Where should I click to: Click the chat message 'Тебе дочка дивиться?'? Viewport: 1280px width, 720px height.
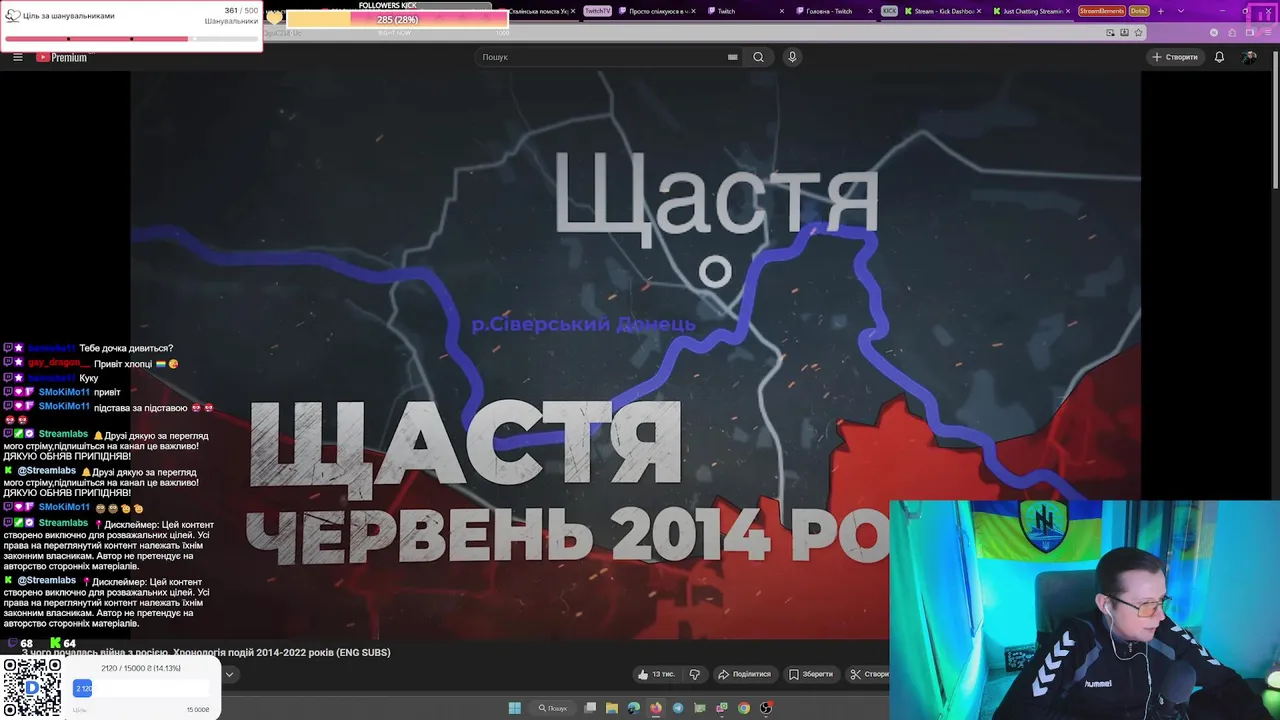point(126,348)
